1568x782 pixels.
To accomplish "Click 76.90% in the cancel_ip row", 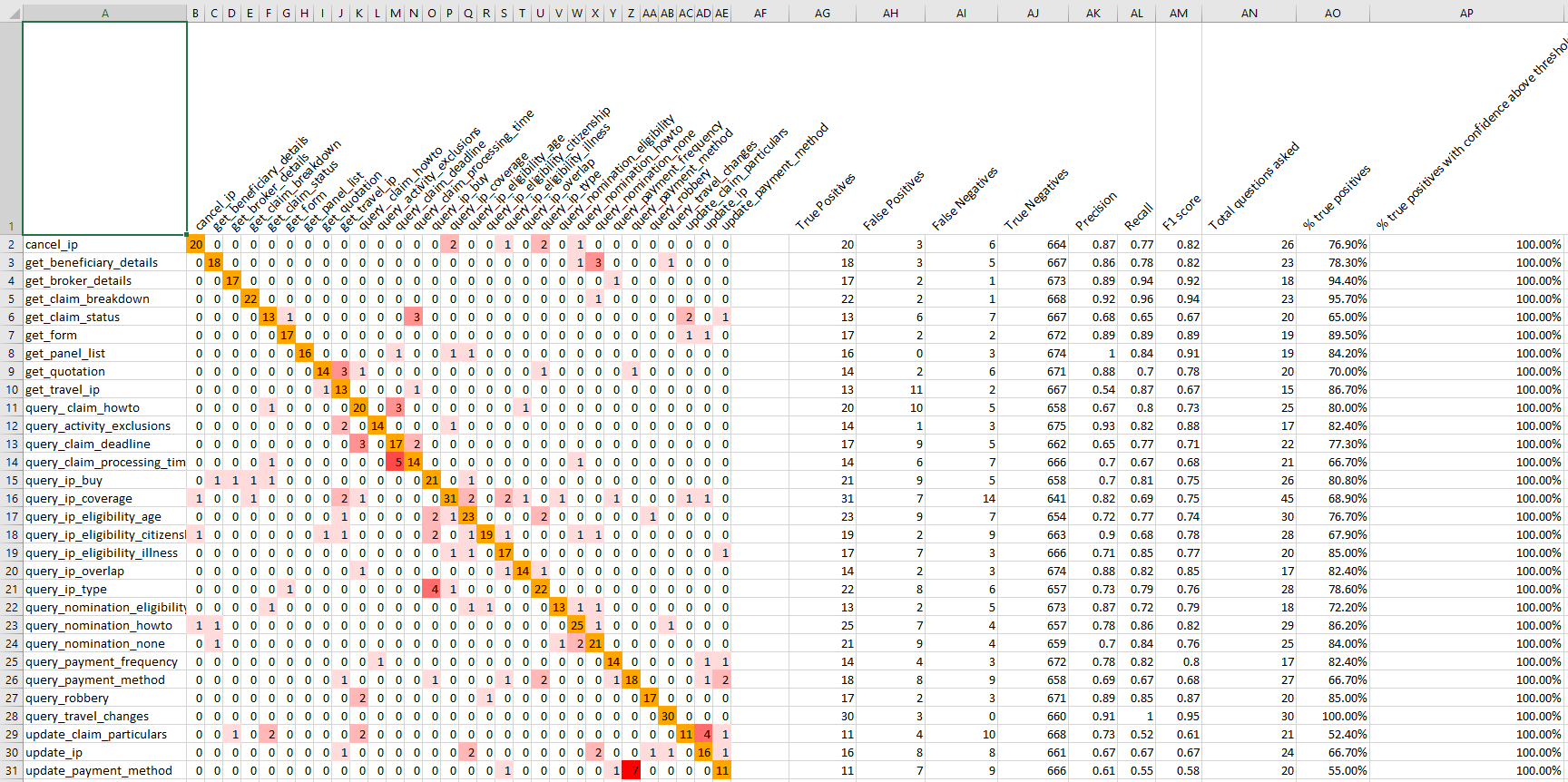I will tap(1333, 244).
